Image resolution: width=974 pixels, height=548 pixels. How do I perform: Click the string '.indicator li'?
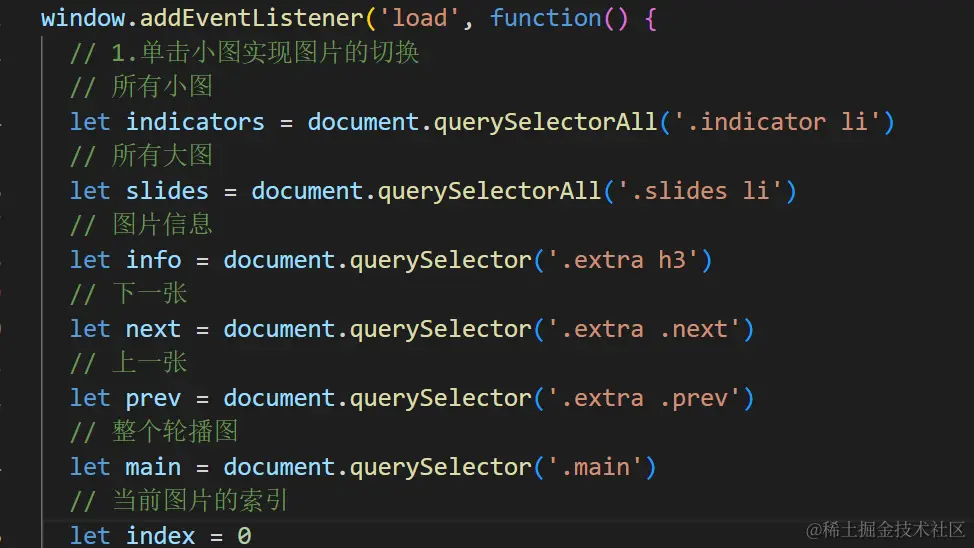pyautogui.click(x=777, y=122)
